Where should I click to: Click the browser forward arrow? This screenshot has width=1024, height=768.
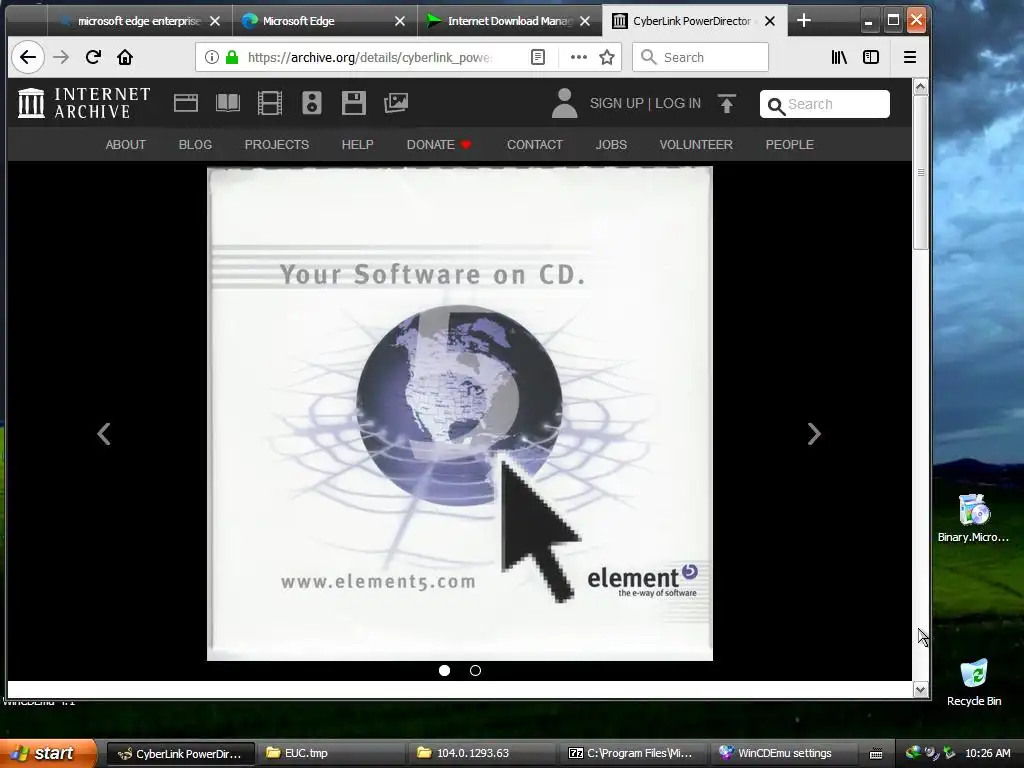[x=61, y=57]
